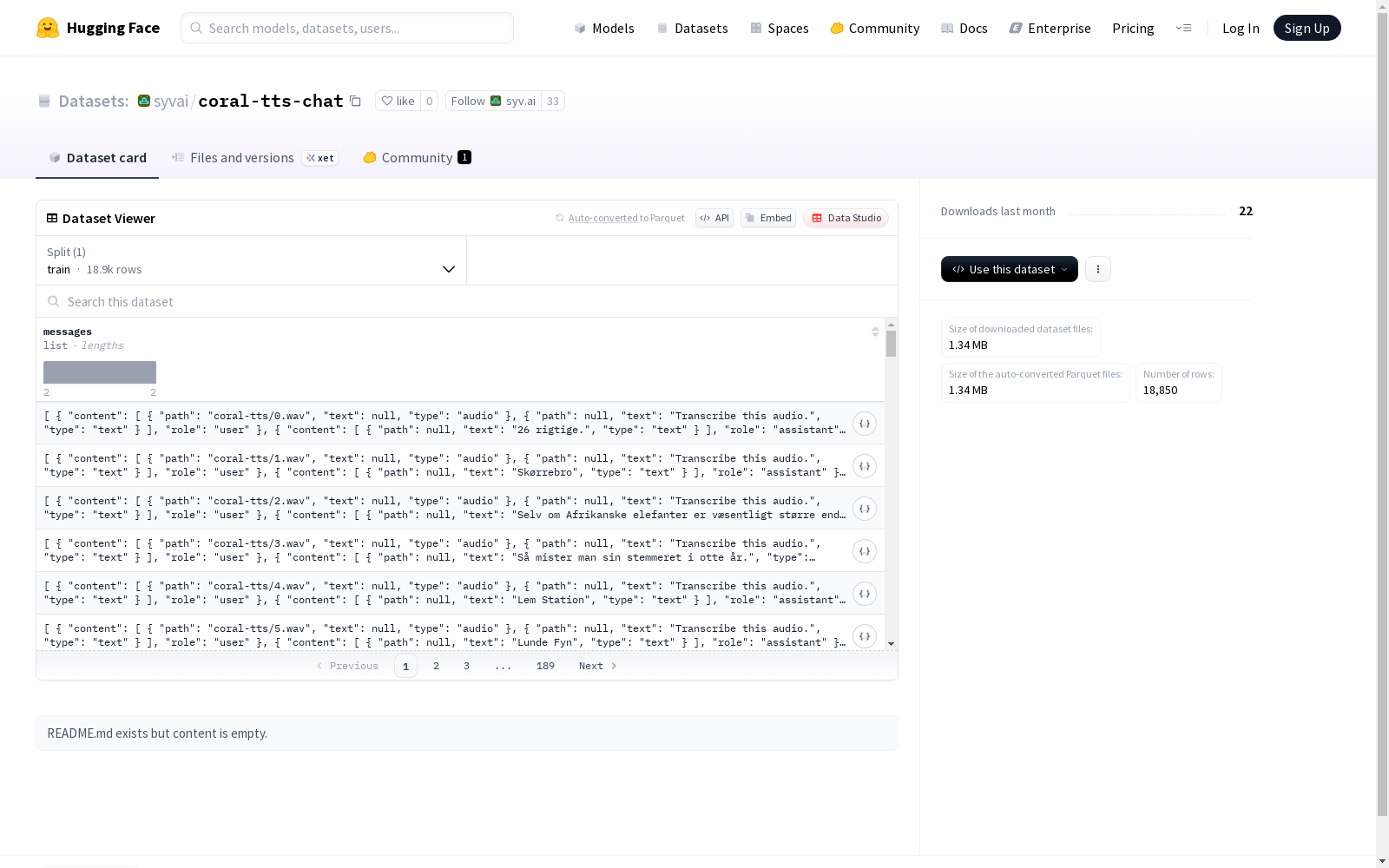Focus the Search models, datasets, users field
The image size is (1389, 868).
tap(347, 28)
